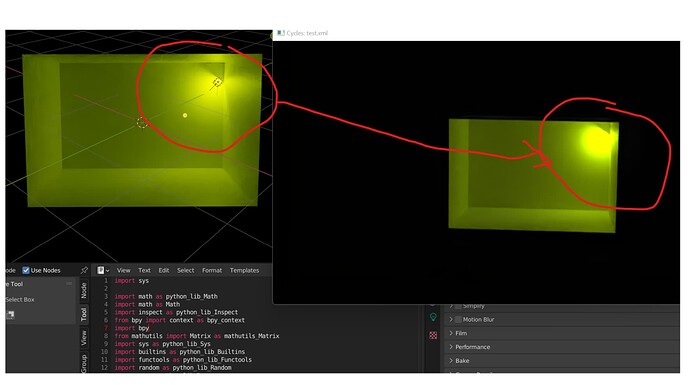Viewport: 690px width, 385px height.
Task: Enable the Simplify checkbox
Action: (x=458, y=306)
